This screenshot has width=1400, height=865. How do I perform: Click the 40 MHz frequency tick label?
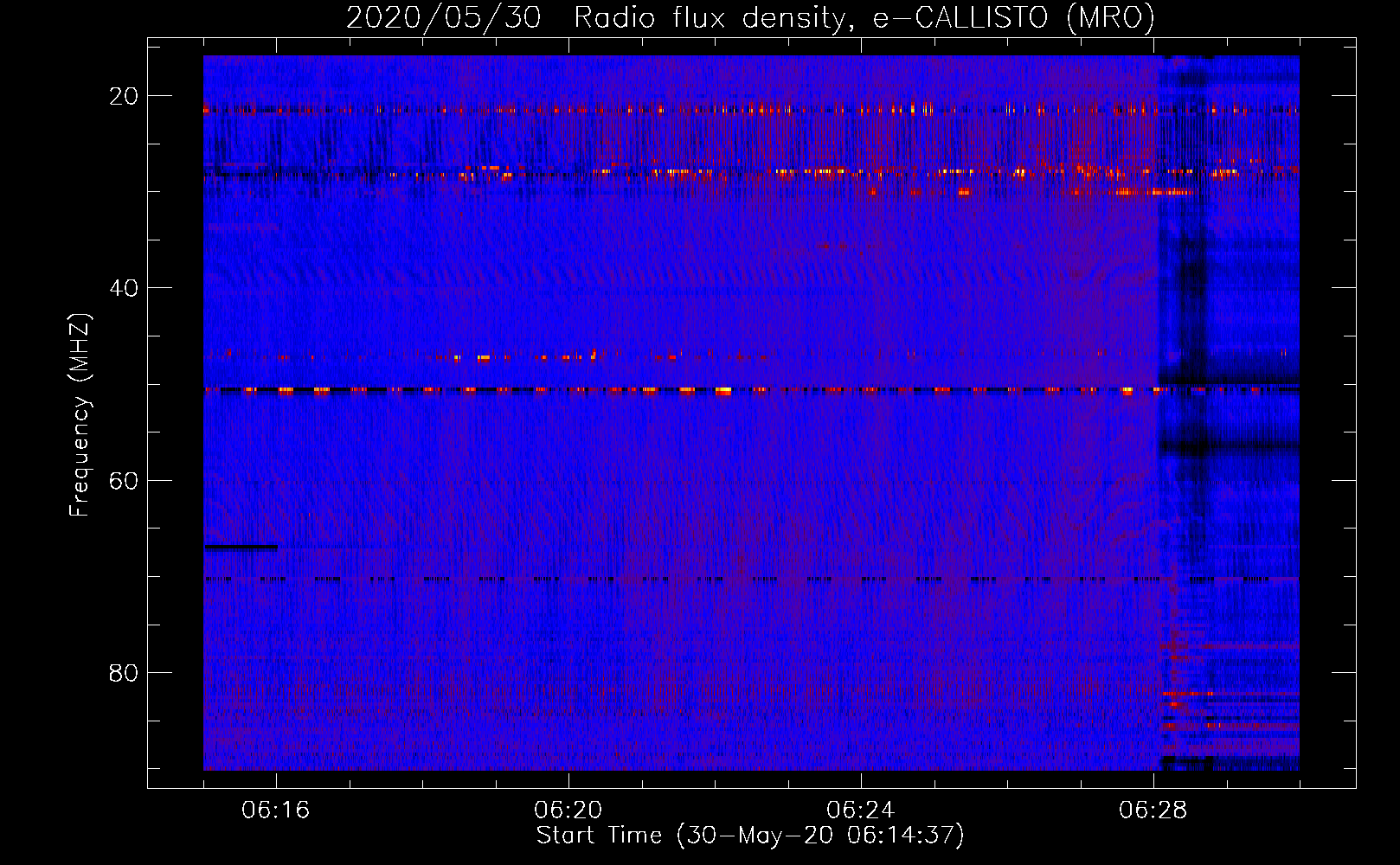pyautogui.click(x=123, y=288)
